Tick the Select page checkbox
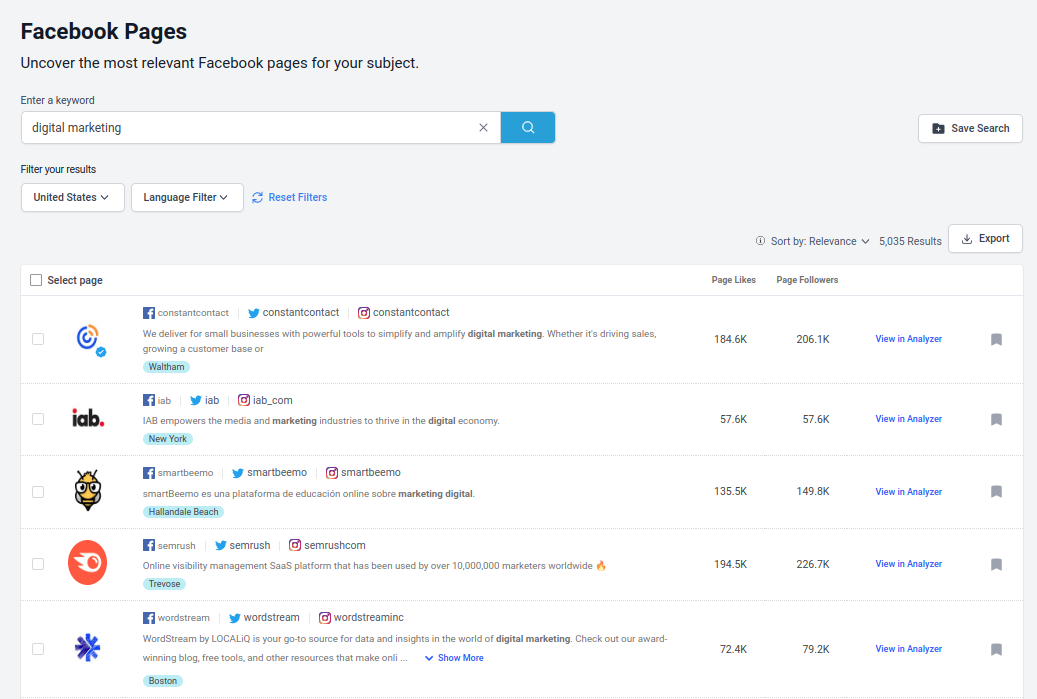Viewport: 1037px width, 699px height. (x=37, y=281)
